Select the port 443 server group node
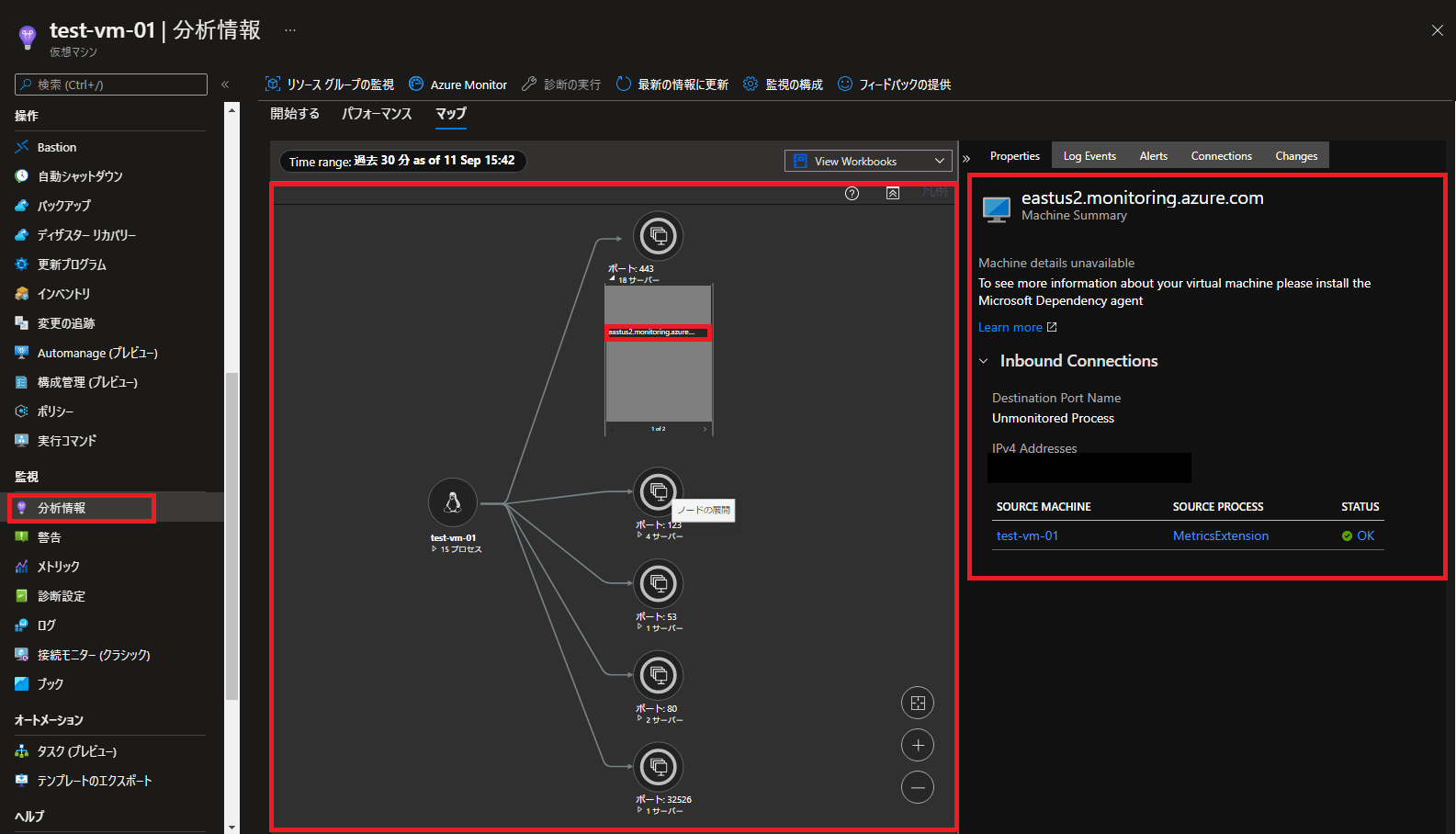Image resolution: width=1456 pixels, height=834 pixels. (659, 236)
